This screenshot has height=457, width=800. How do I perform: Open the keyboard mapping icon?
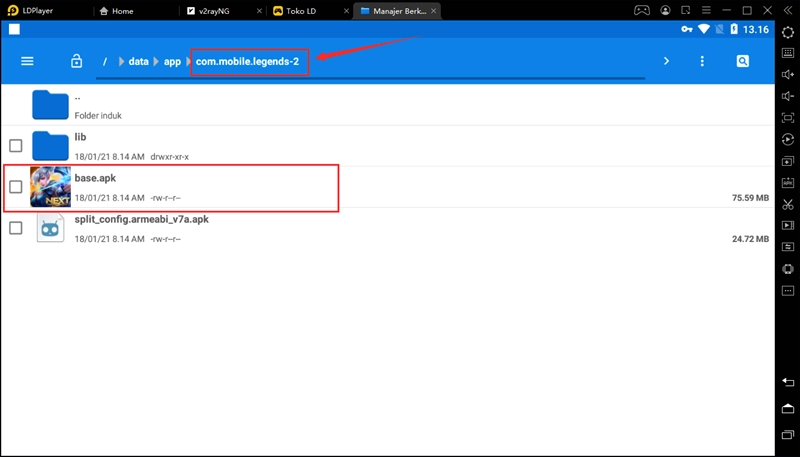pyautogui.click(x=788, y=53)
